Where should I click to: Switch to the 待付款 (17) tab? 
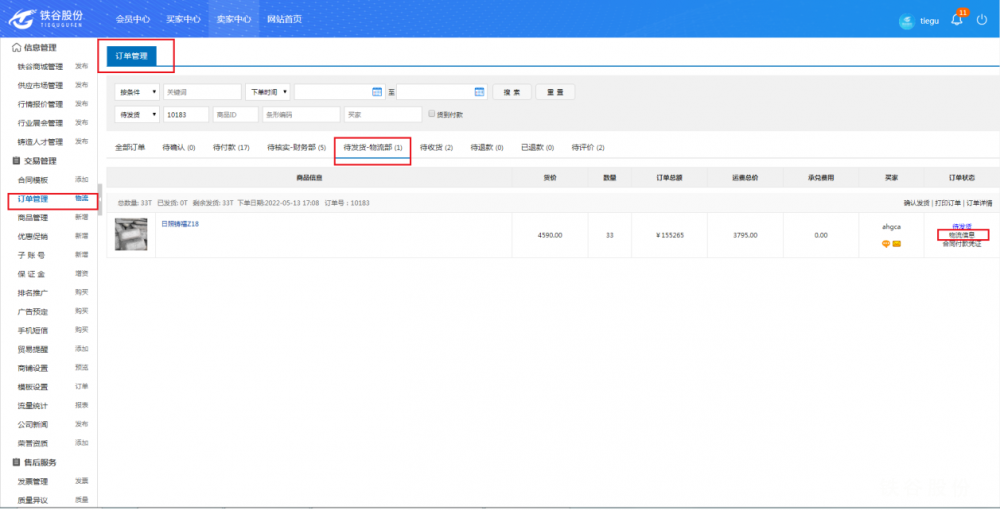tap(231, 147)
